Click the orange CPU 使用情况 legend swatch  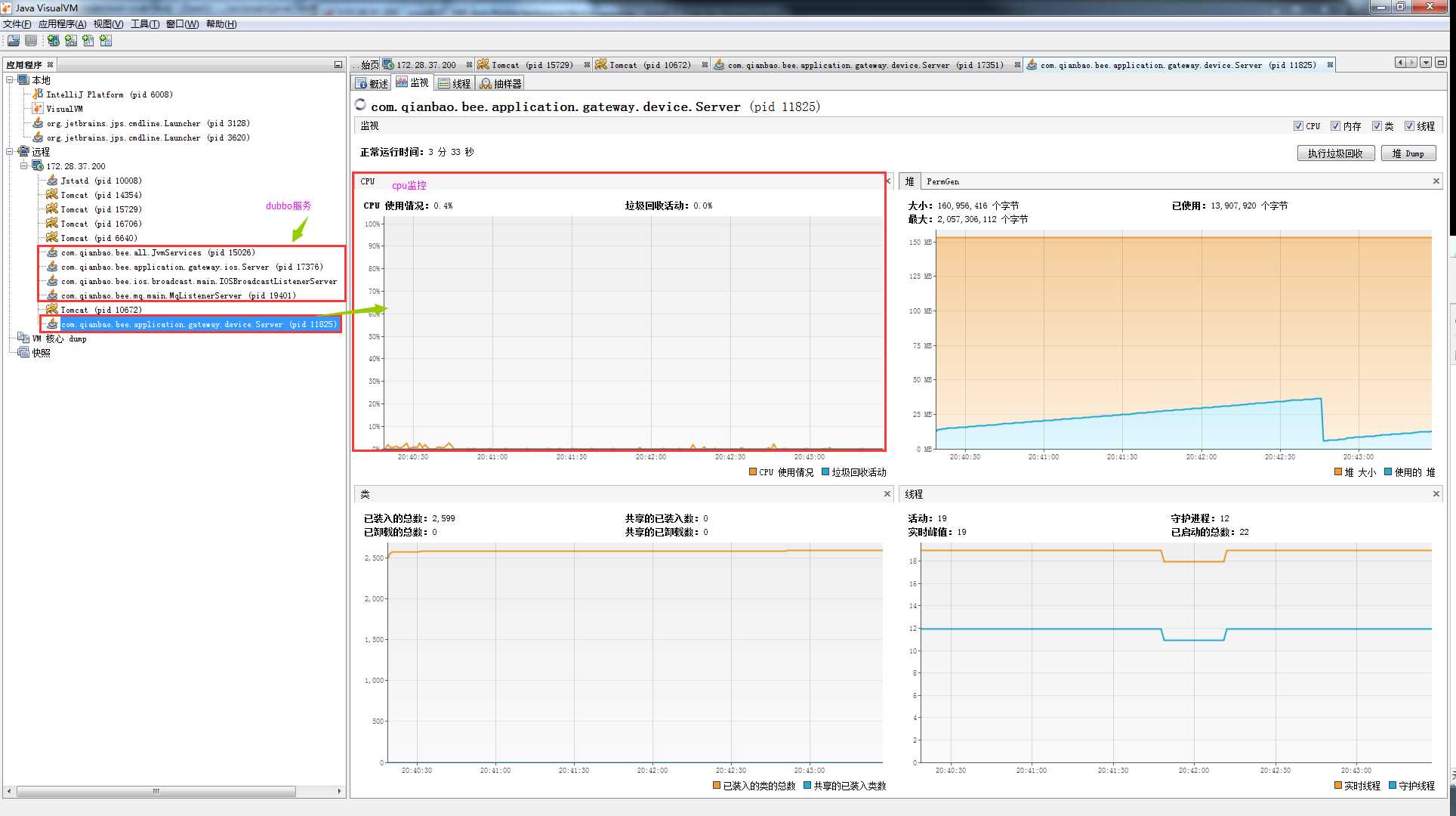coord(753,472)
